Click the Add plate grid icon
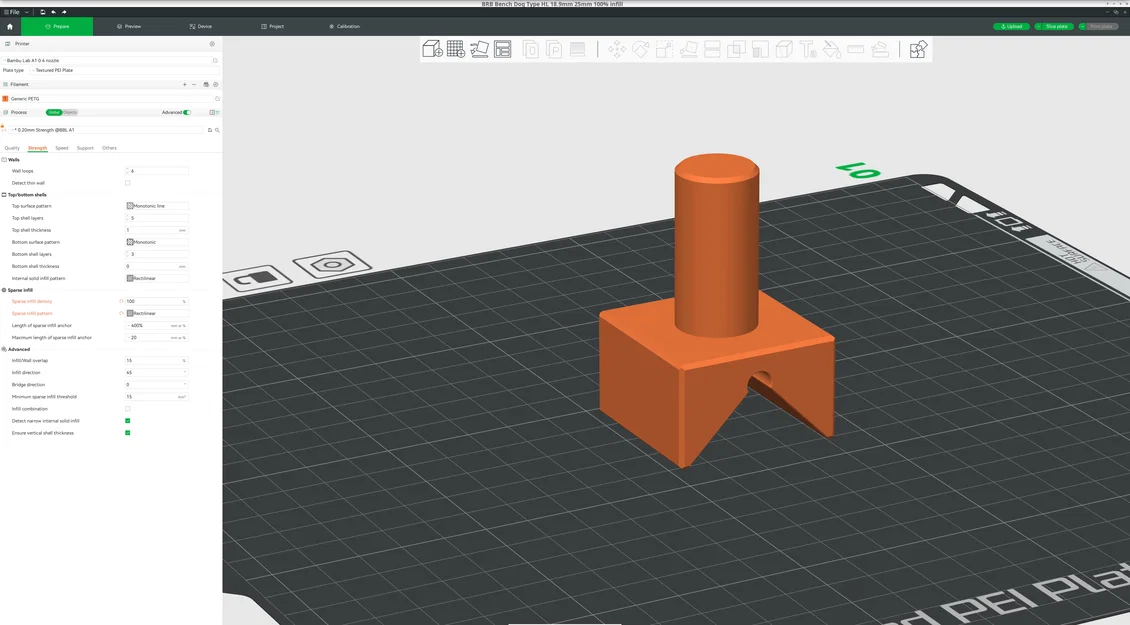Image resolution: width=1130 pixels, height=625 pixels. click(x=455, y=49)
